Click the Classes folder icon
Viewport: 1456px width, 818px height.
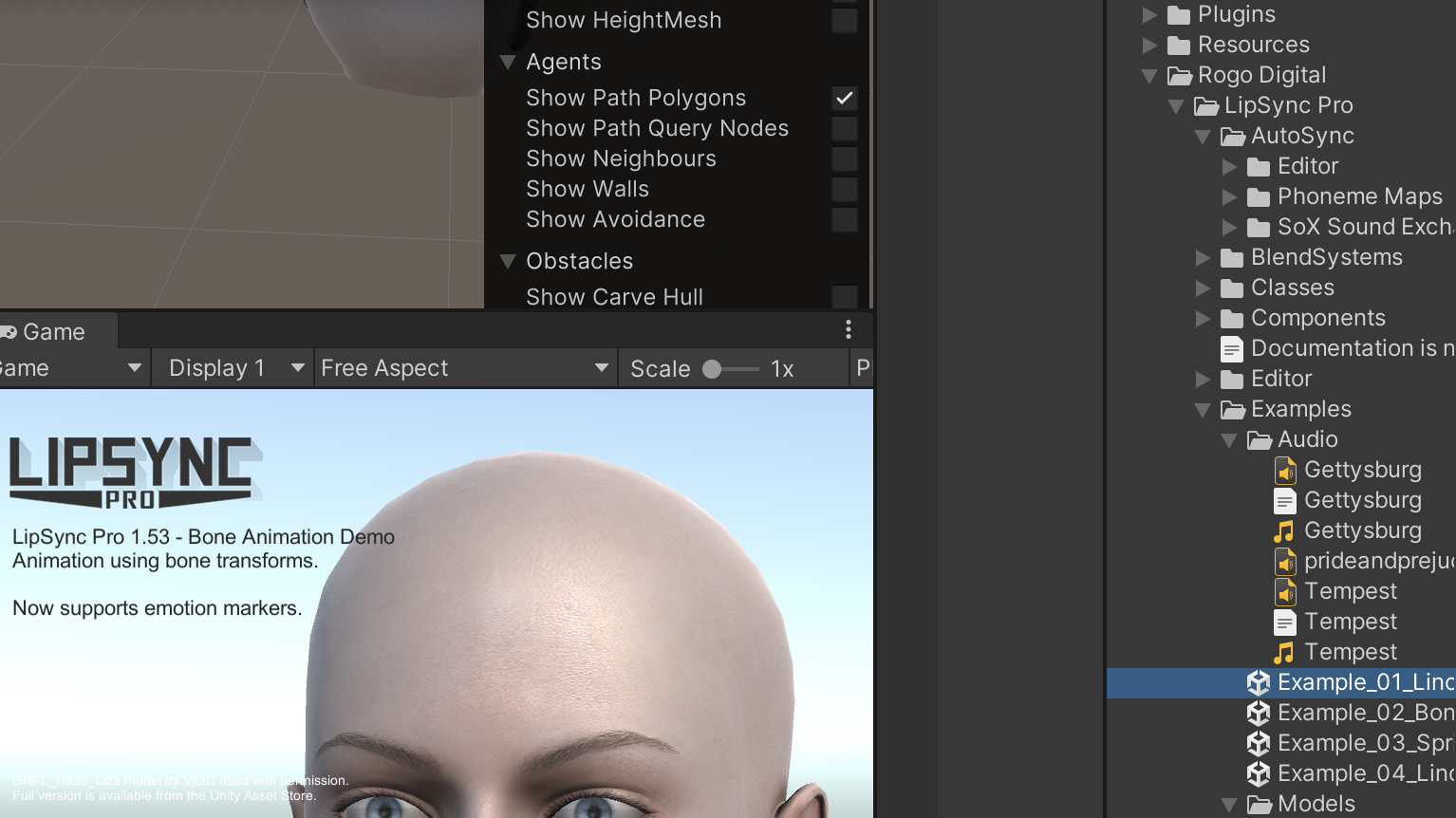tap(1232, 288)
